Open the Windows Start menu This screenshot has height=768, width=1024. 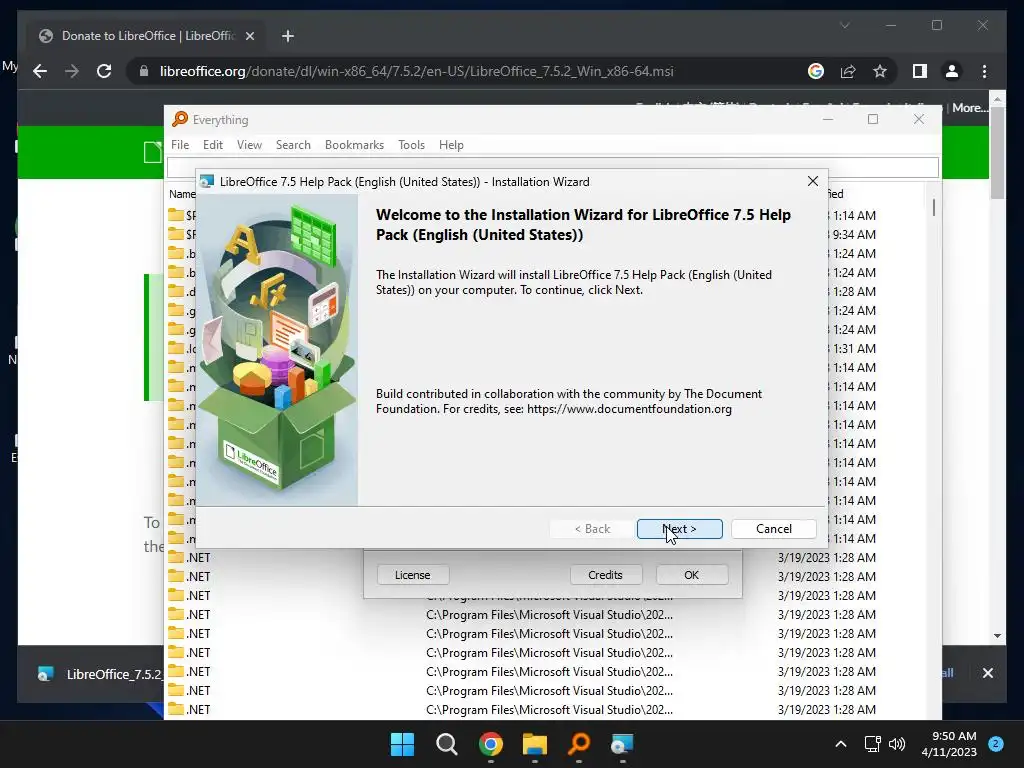402,744
